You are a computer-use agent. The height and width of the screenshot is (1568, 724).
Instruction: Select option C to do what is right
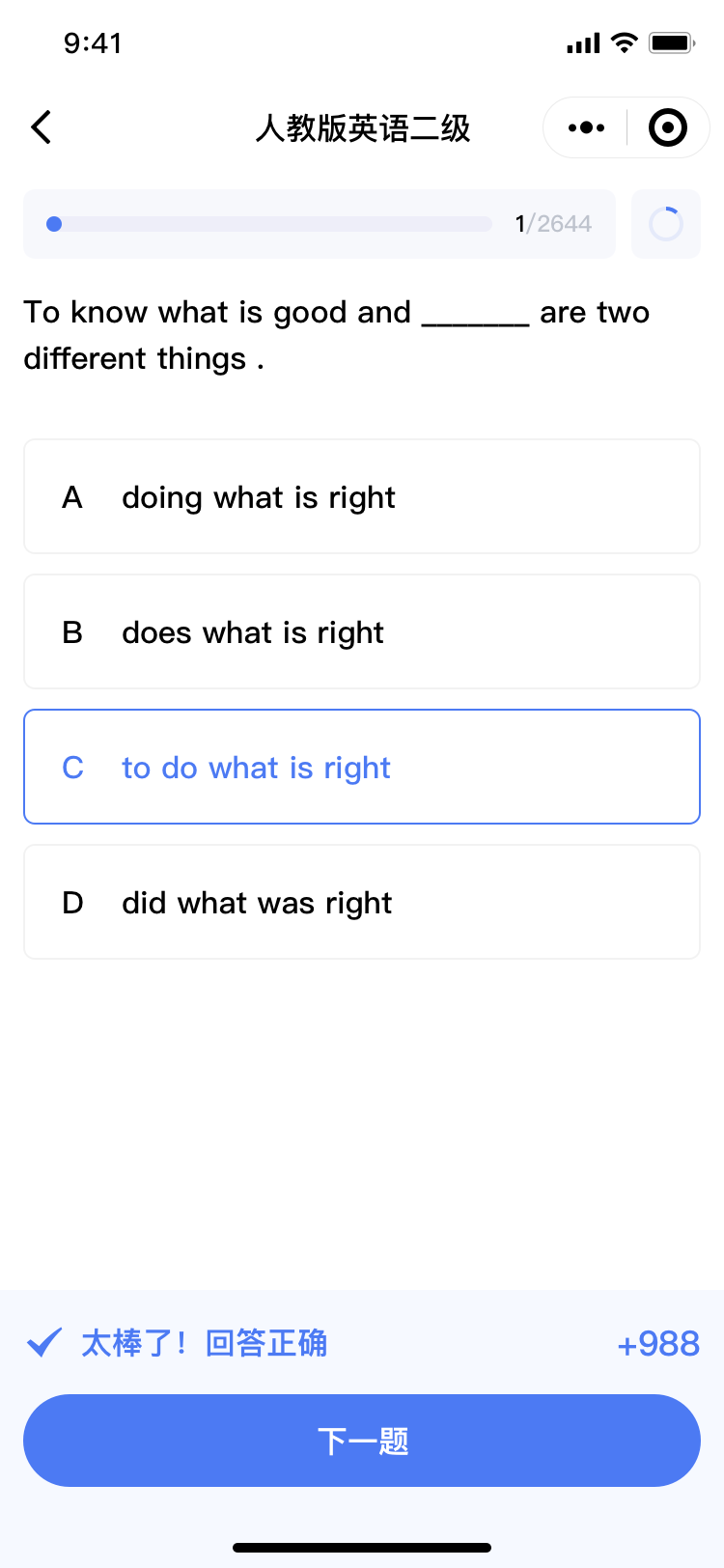coord(362,767)
